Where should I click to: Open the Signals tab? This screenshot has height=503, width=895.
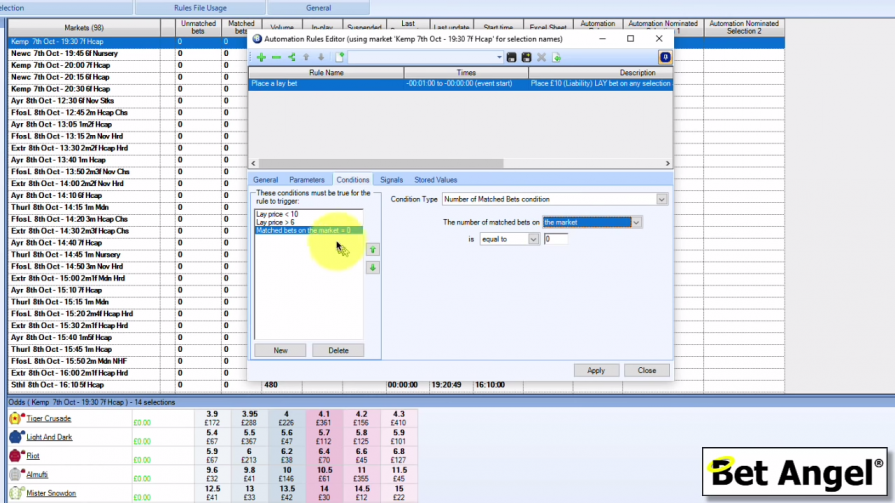(x=392, y=180)
